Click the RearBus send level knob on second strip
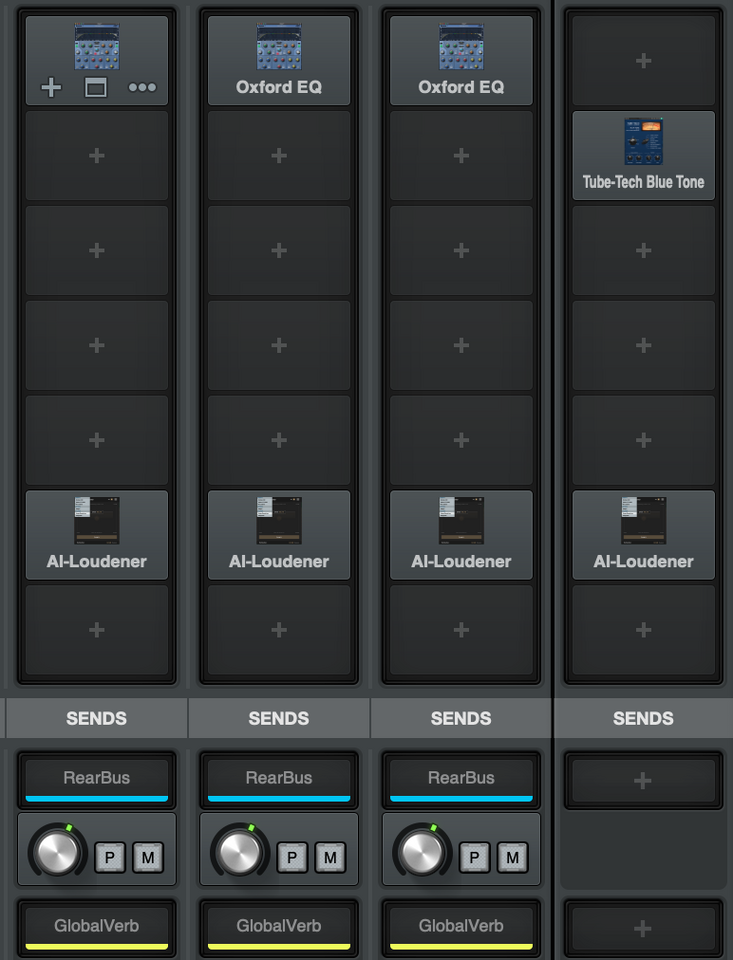733x960 pixels. coord(240,851)
